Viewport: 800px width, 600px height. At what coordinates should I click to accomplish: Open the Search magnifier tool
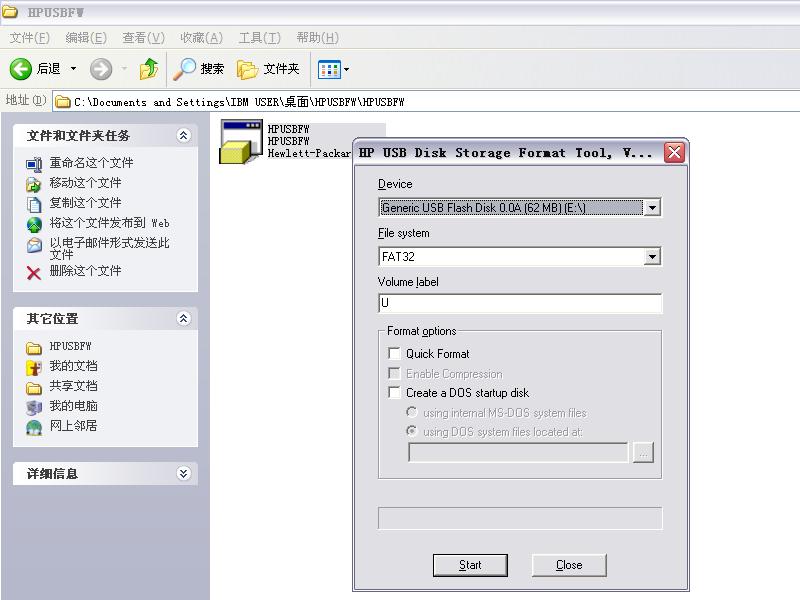click(185, 69)
